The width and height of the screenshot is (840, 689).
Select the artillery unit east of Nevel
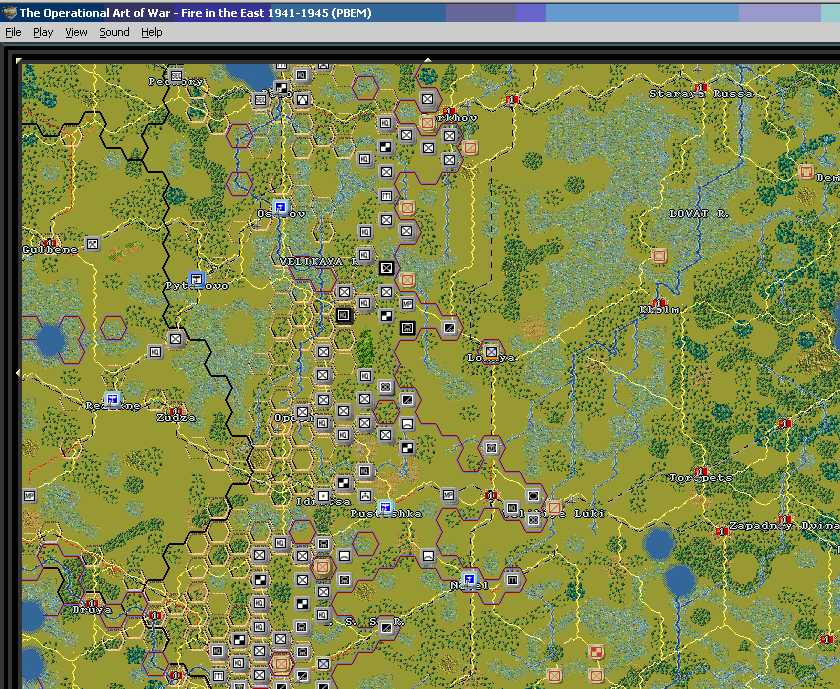(x=512, y=579)
